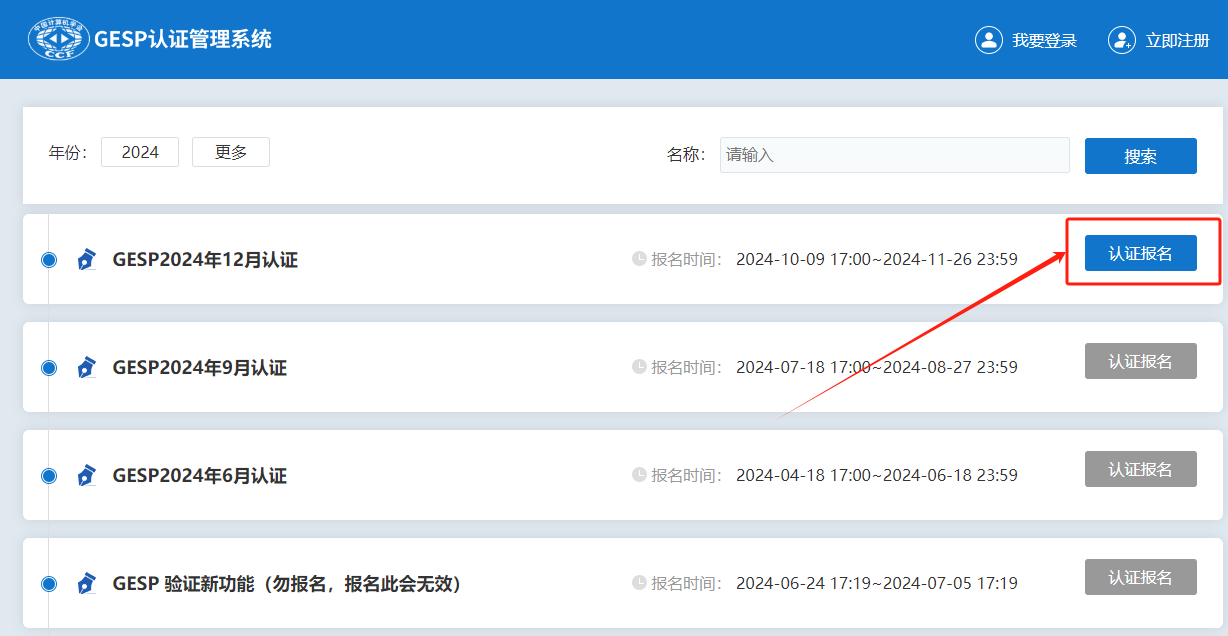The width and height of the screenshot is (1228, 636).
Task: Click the date range 2024-10-09 17:00~2024-11-26 23:59
Action: 877,260
